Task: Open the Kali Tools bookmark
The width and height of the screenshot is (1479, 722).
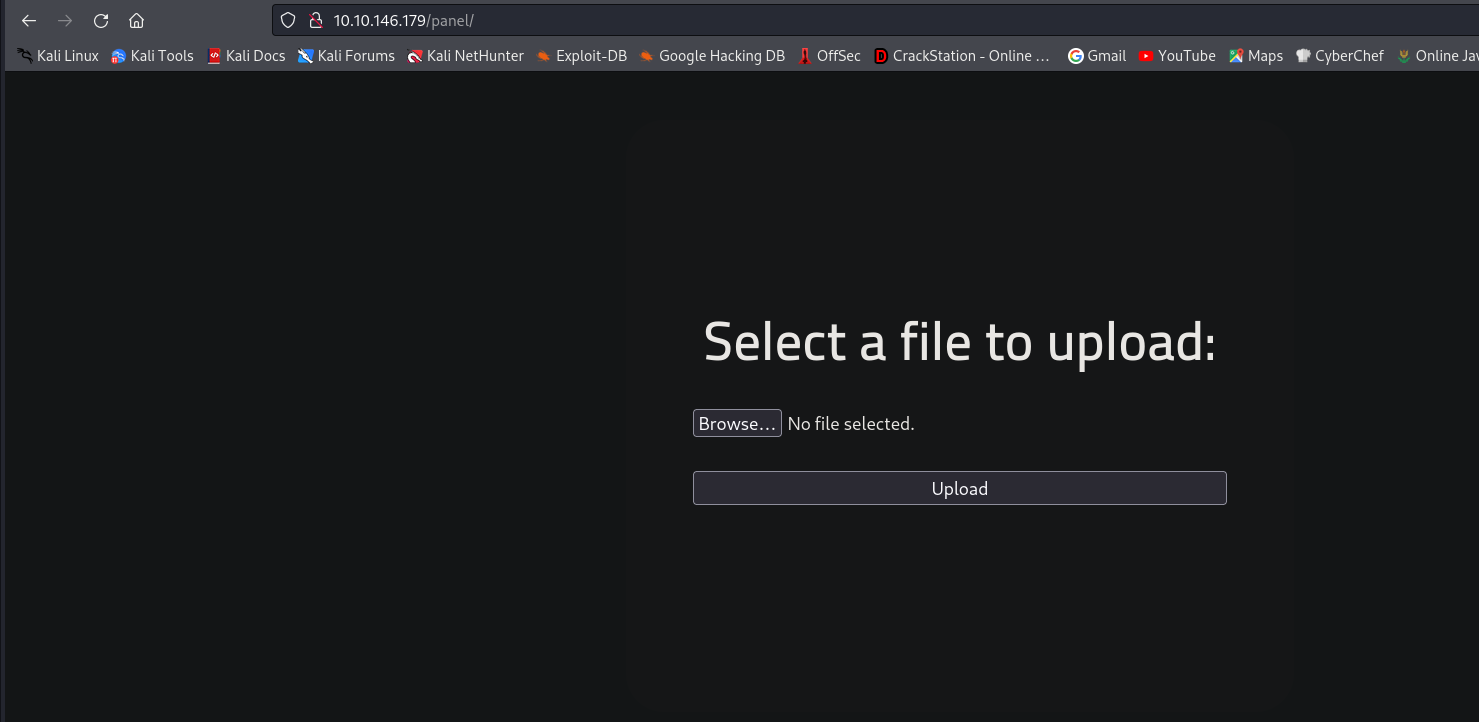Action: coord(152,56)
